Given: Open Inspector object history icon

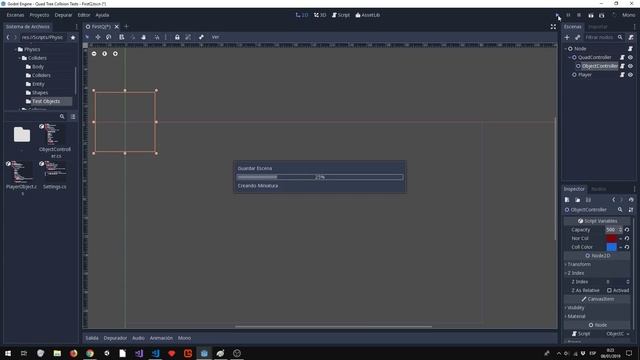Looking at the screenshot, I should coord(631,200).
